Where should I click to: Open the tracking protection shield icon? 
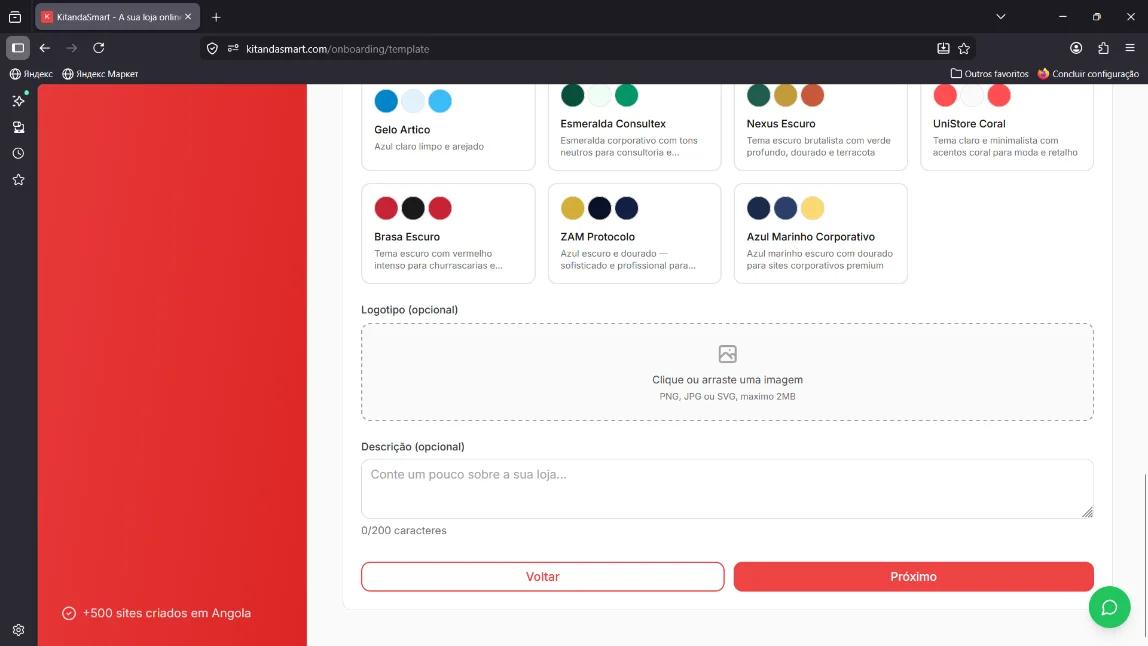pos(212,48)
